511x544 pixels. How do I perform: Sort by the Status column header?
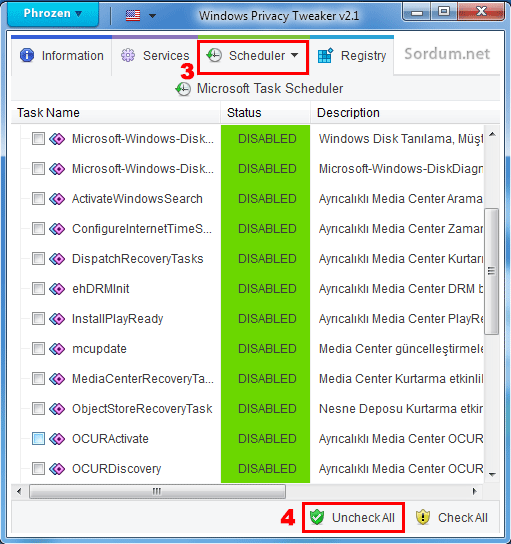coord(265,113)
